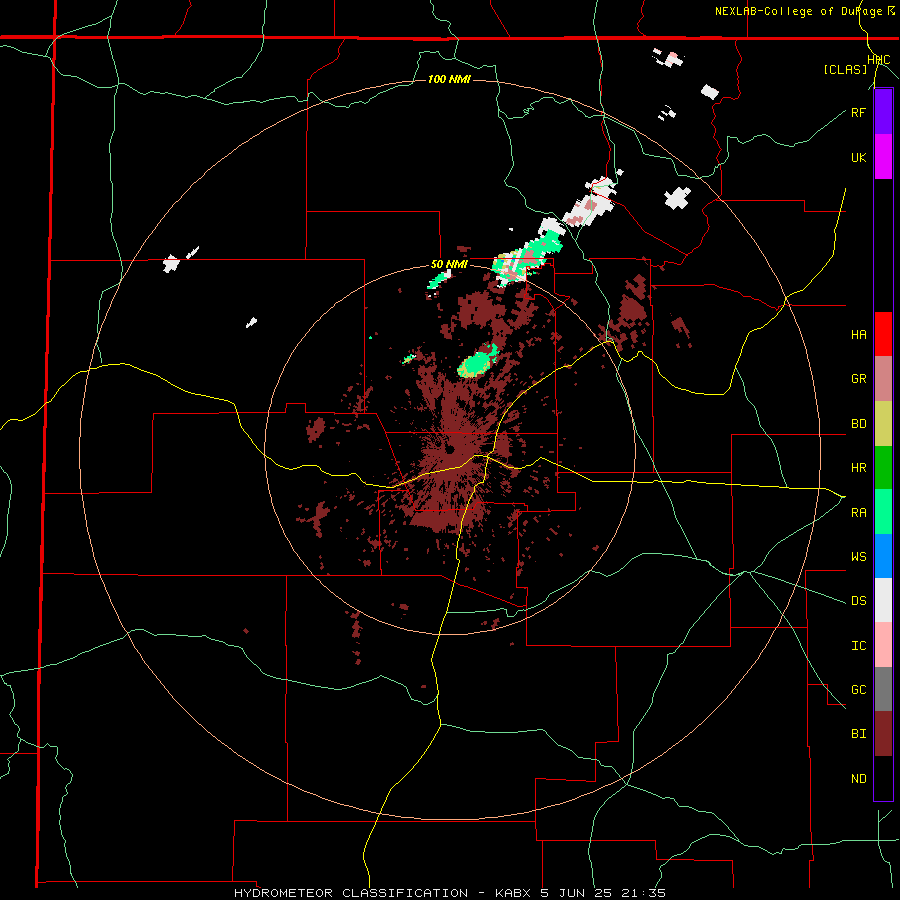Select the yellow BD swatch in the legend
Viewport: 900px width, 900px height.
(883, 424)
